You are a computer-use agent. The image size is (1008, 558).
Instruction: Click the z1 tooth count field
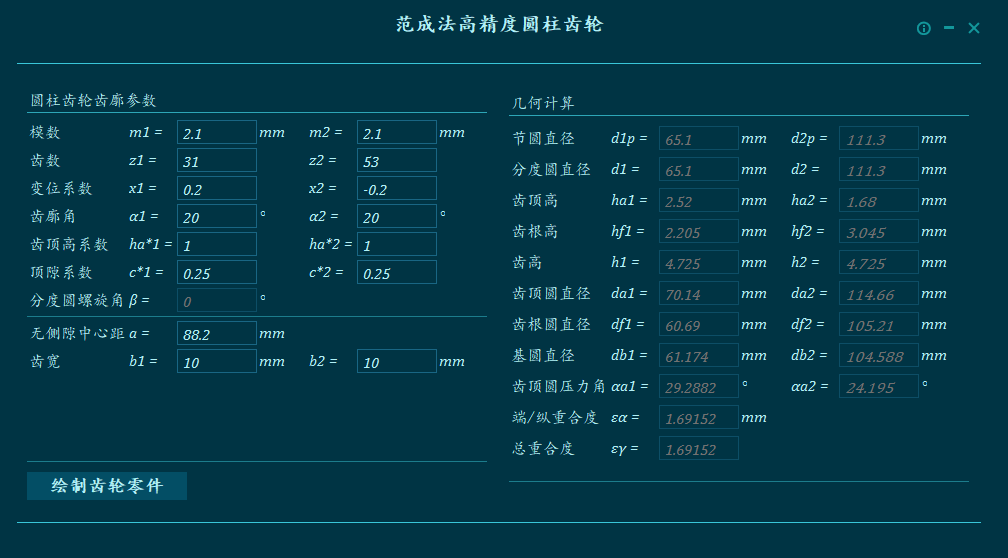(x=217, y=161)
